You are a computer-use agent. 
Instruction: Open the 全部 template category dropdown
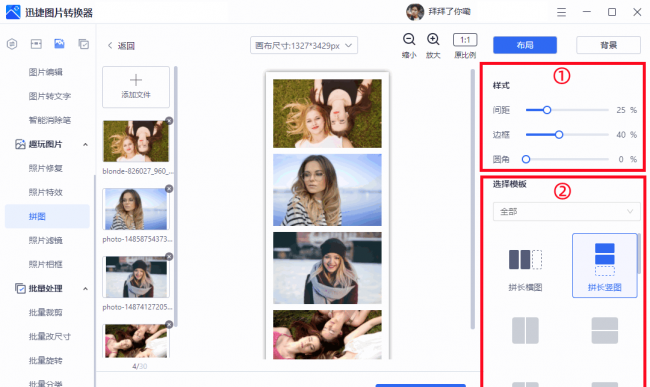pos(566,211)
